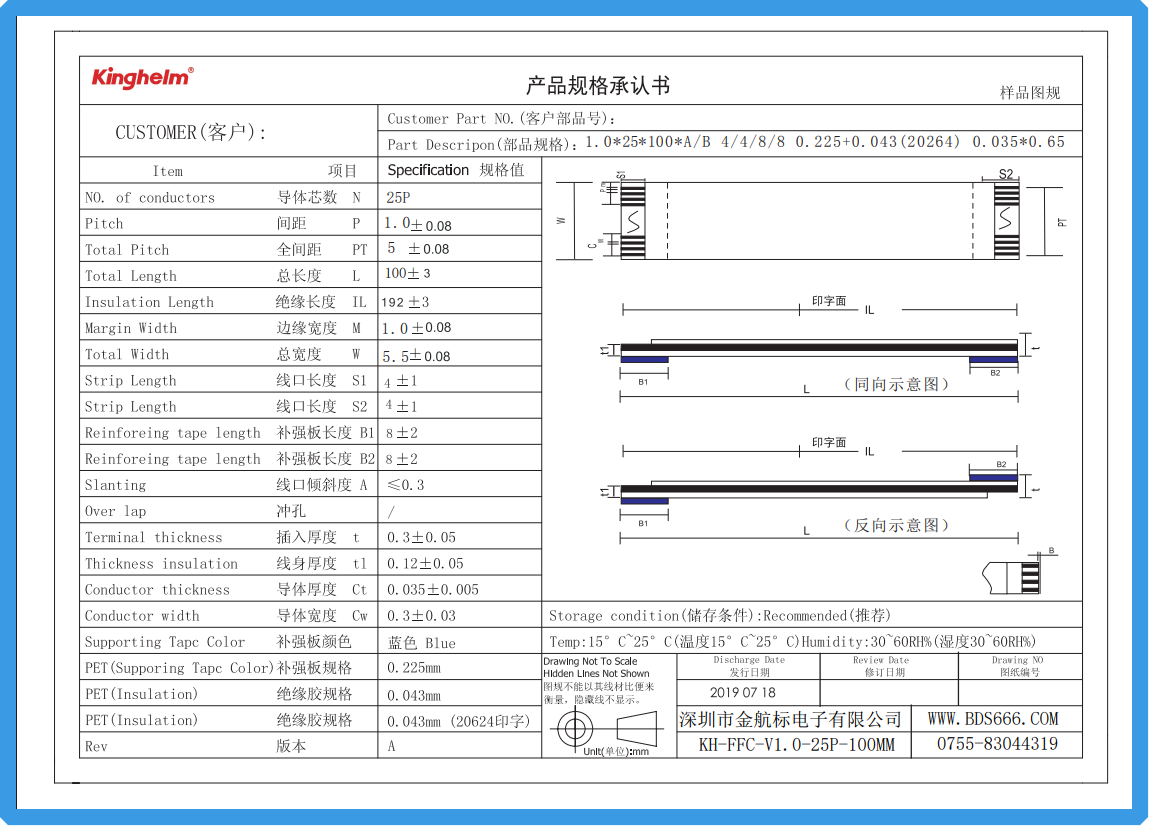Click the Reinforeing tape length B2 label
Screen dimensions: 1149x826
[x=229, y=459]
